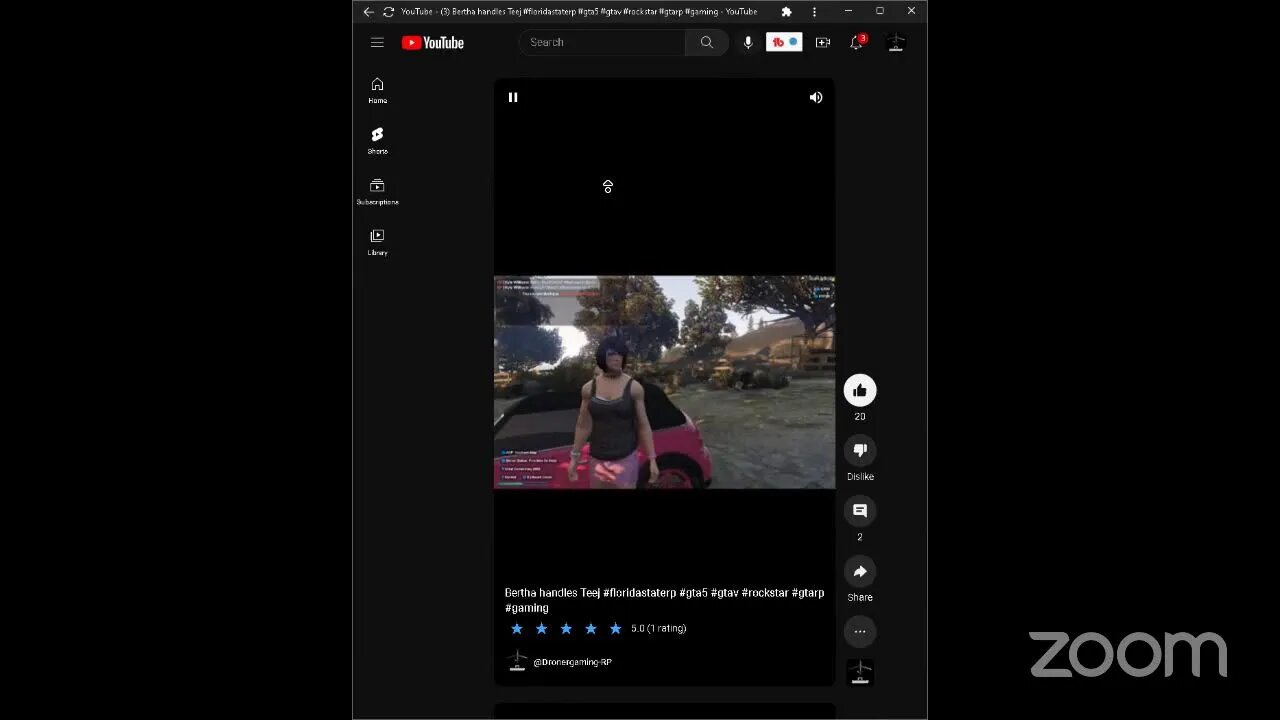Start voice search with microphone icon
Image resolution: width=1280 pixels, height=720 pixels.
748,42
